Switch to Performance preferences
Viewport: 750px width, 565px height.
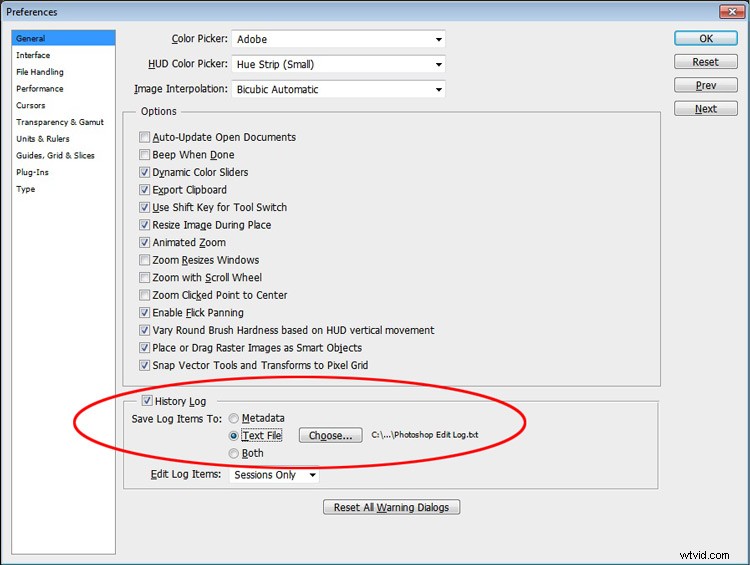pyautogui.click(x=40, y=89)
